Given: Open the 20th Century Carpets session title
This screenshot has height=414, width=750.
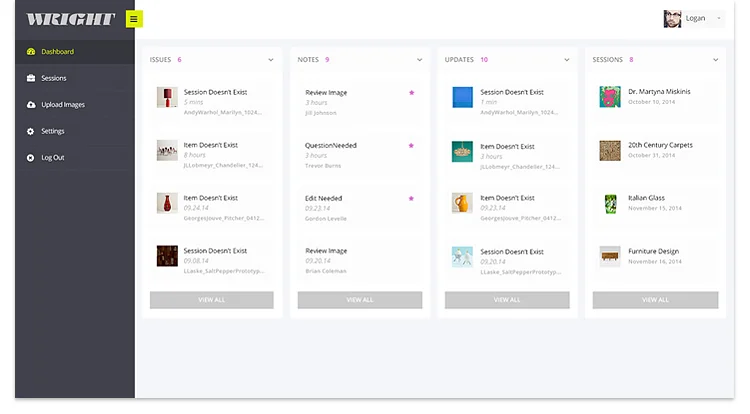Looking at the screenshot, I should tap(660, 145).
